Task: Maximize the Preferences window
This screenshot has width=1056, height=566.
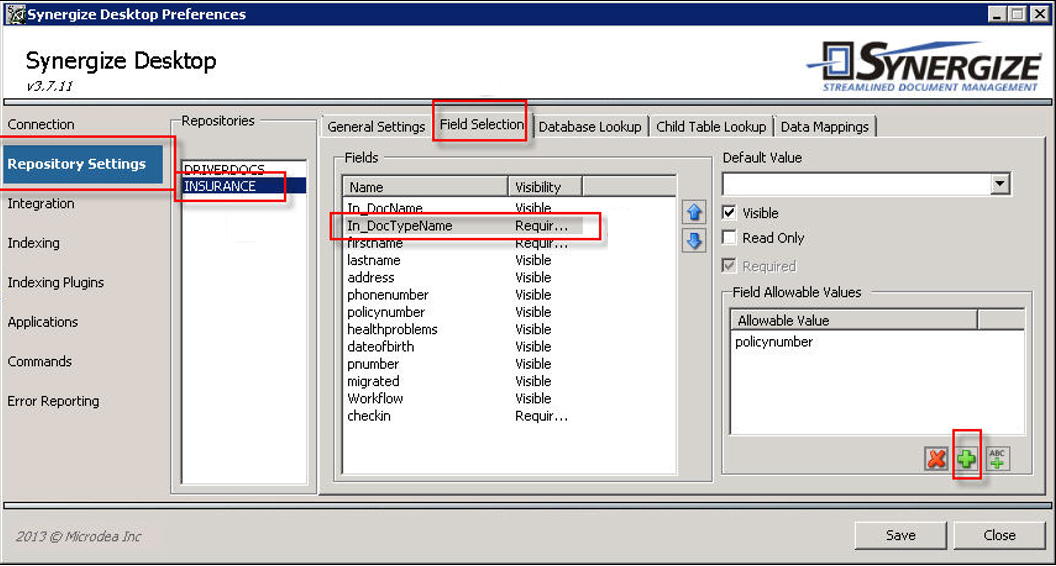Action: (x=1017, y=13)
